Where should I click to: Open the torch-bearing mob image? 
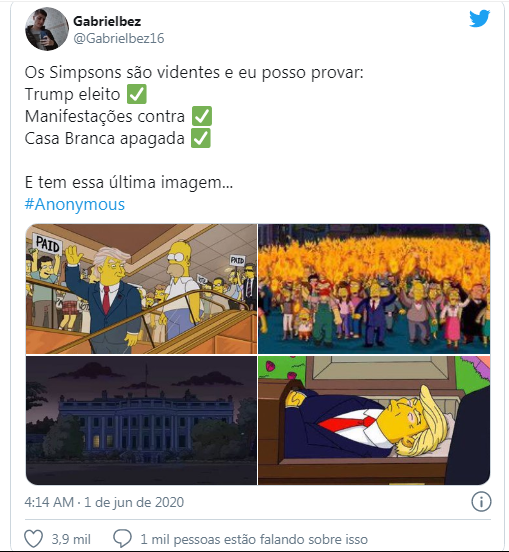click(x=374, y=289)
